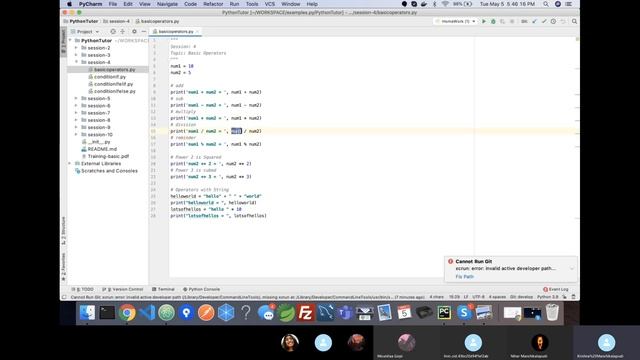Run the current configuration with the green play icon
The image size is (640, 360).
[x=484, y=21]
